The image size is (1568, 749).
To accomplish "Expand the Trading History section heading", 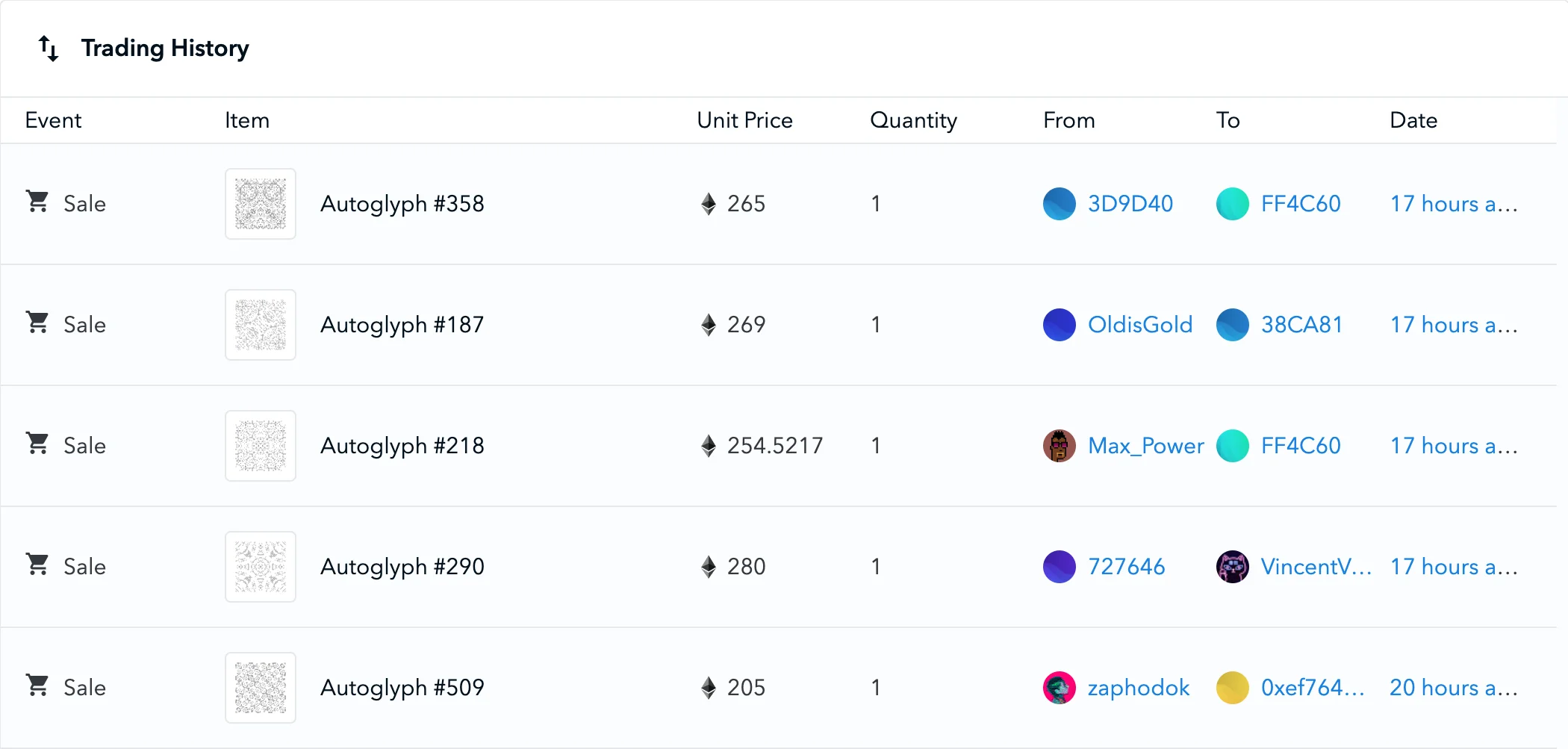I will pos(165,49).
